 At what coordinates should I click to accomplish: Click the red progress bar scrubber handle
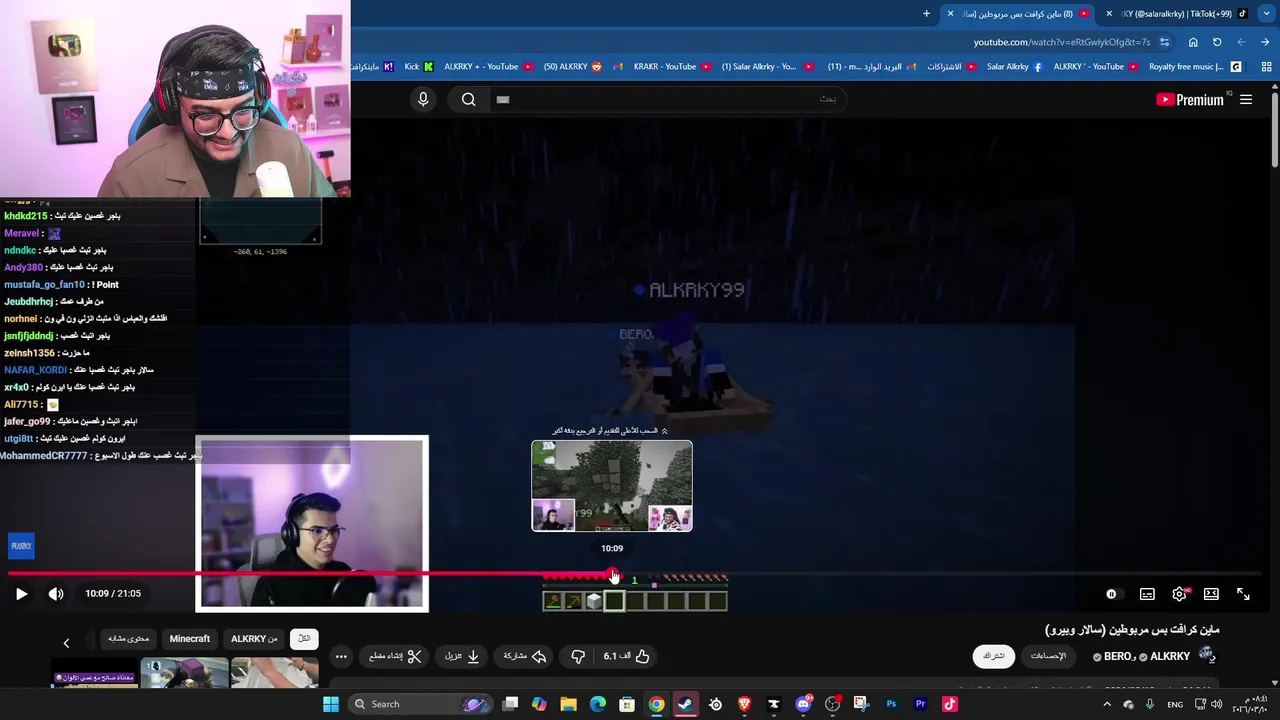(x=613, y=574)
